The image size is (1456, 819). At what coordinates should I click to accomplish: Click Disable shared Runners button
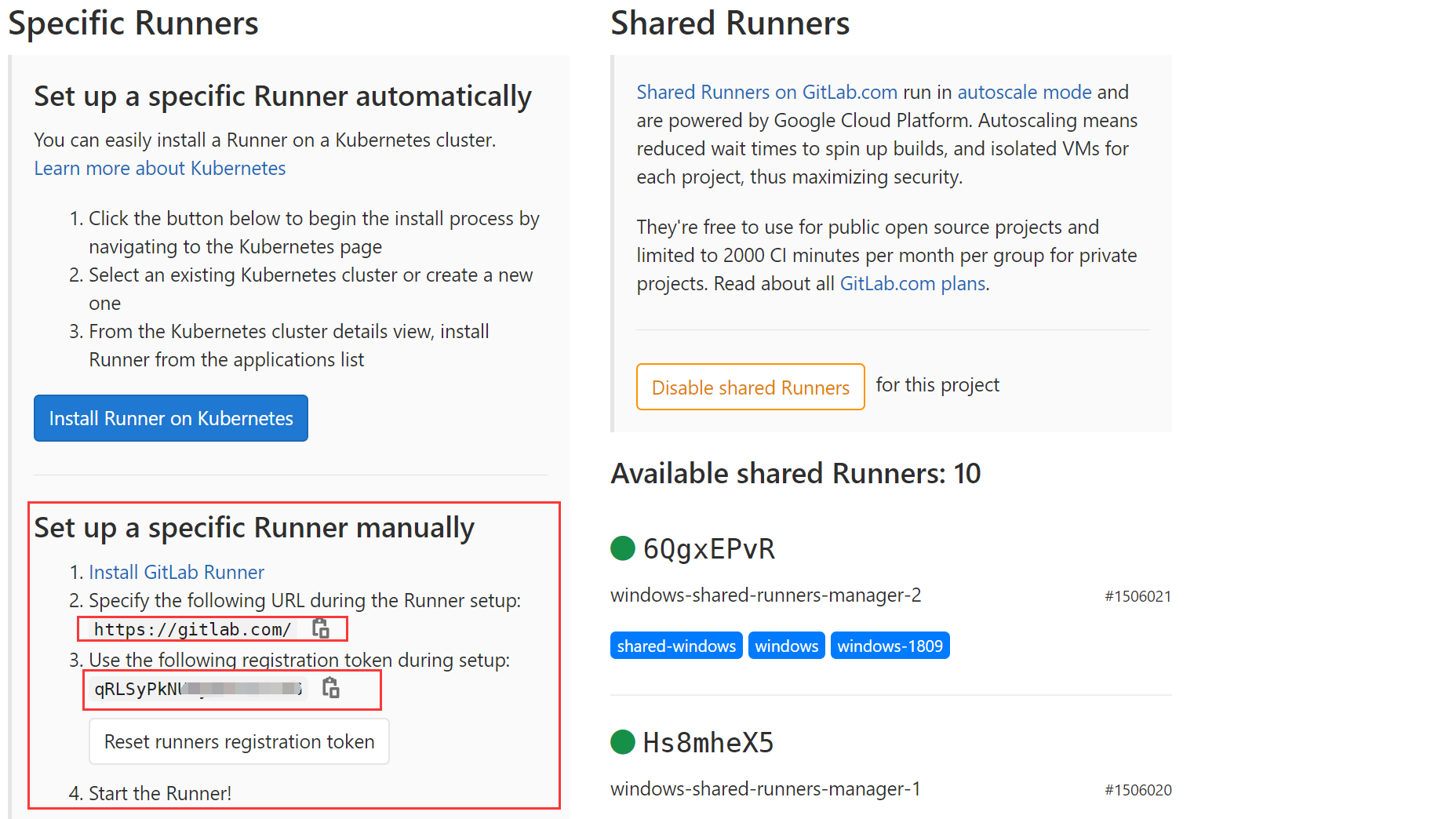(751, 387)
